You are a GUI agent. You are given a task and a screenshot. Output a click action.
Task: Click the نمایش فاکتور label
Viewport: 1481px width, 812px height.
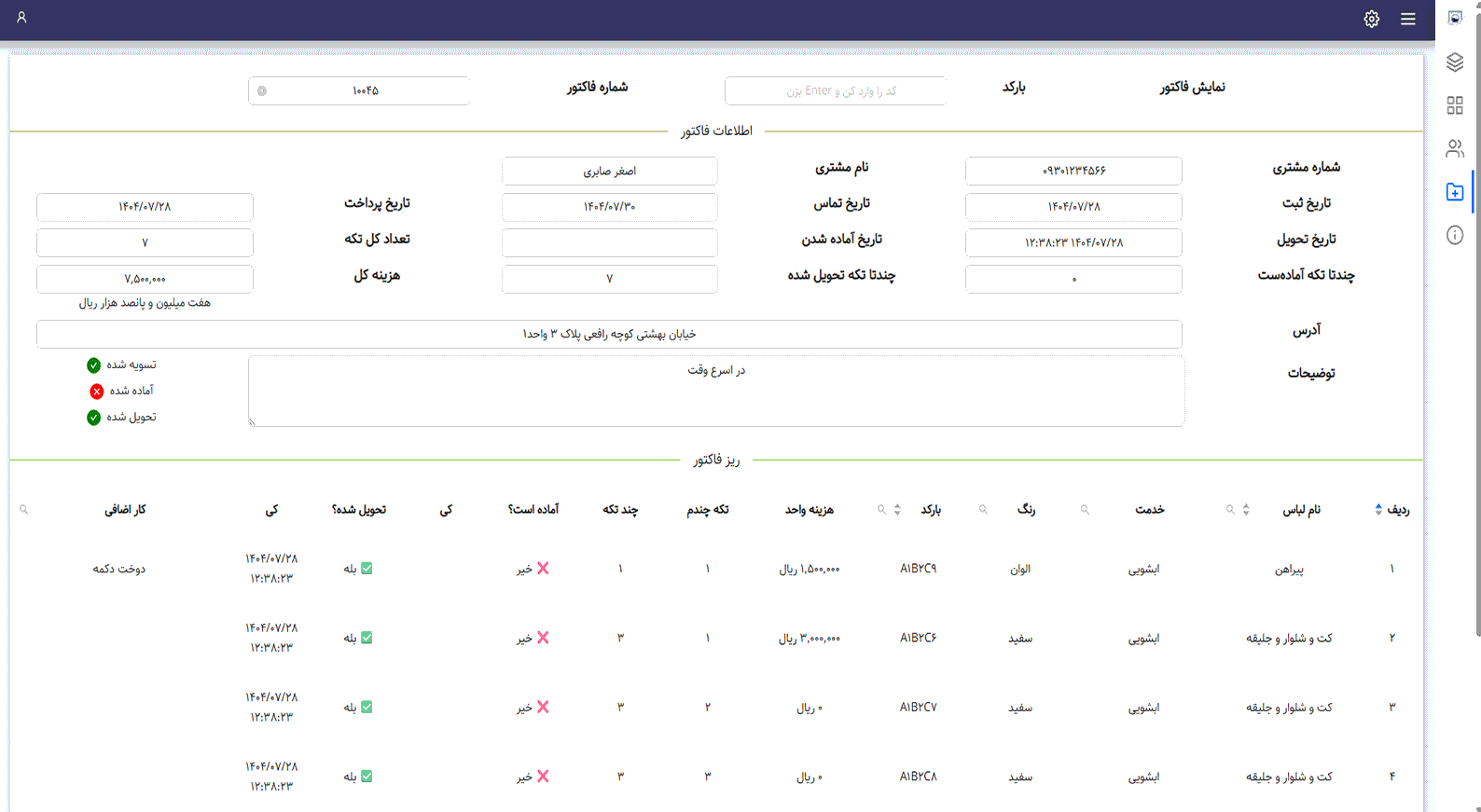1192,88
